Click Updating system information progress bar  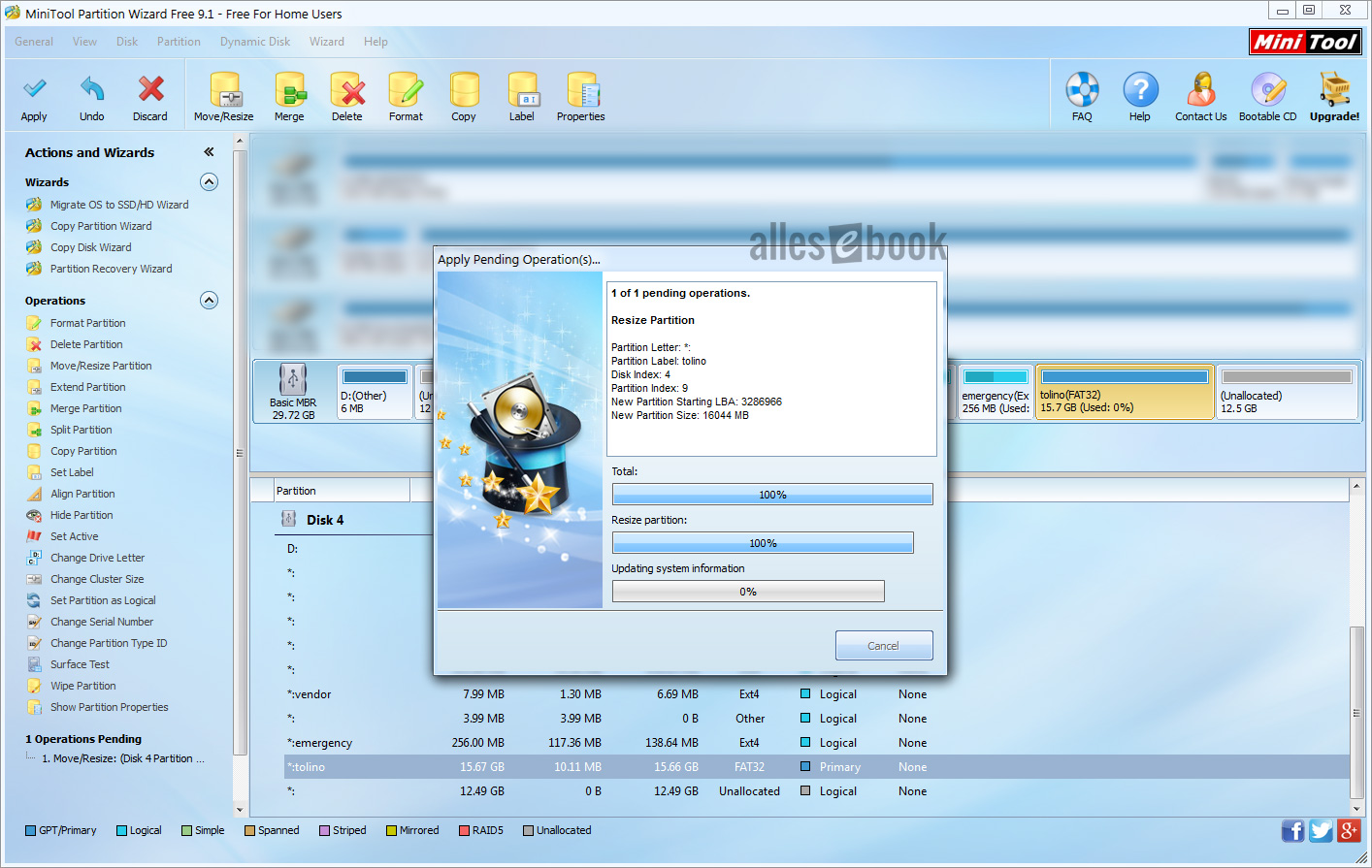(748, 592)
